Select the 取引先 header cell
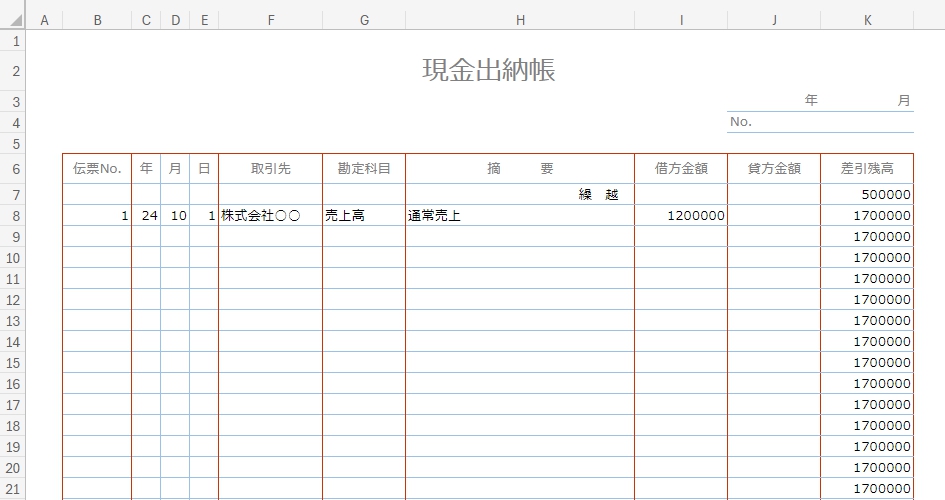The image size is (945, 500). (x=270, y=169)
